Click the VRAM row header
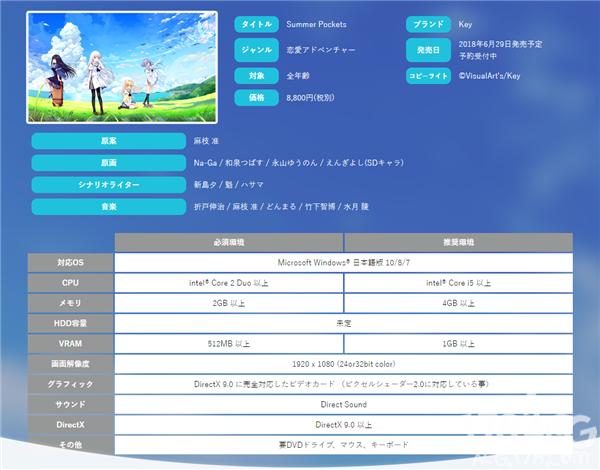600x470 pixels. [x=70, y=344]
